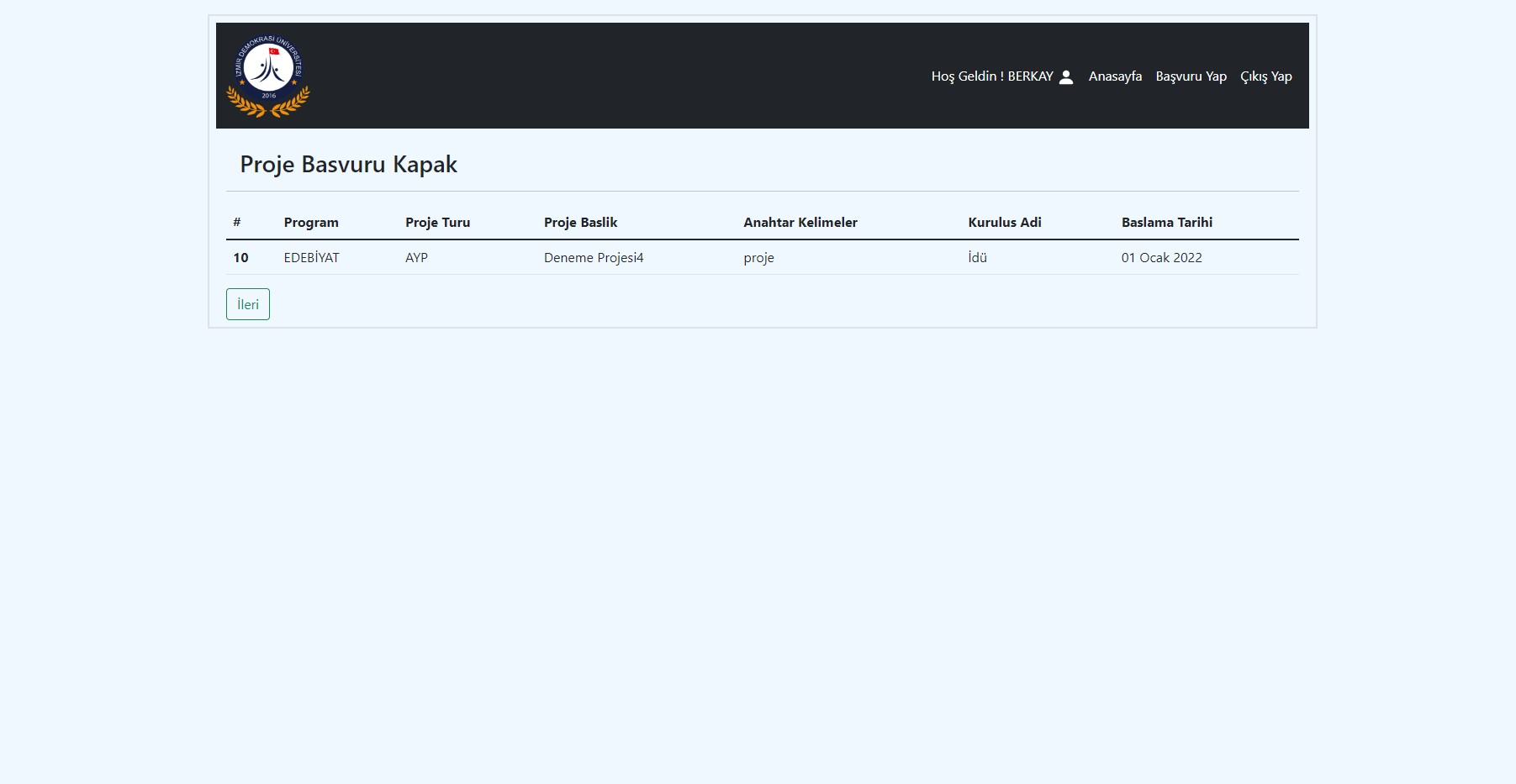Viewport: 1516px width, 784px height.
Task: Click the Anahtar Kelimeler column header
Action: click(x=800, y=222)
